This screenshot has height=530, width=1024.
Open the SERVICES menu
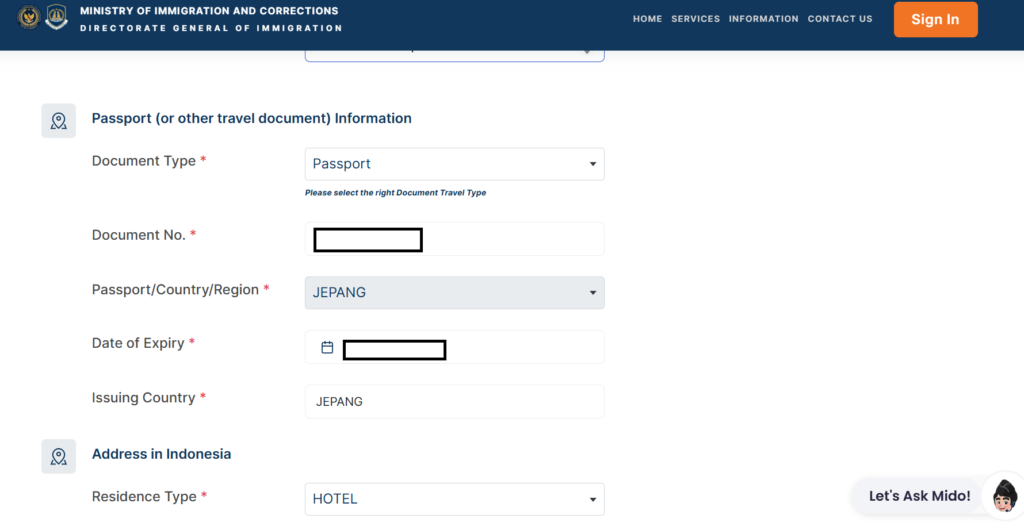696,19
